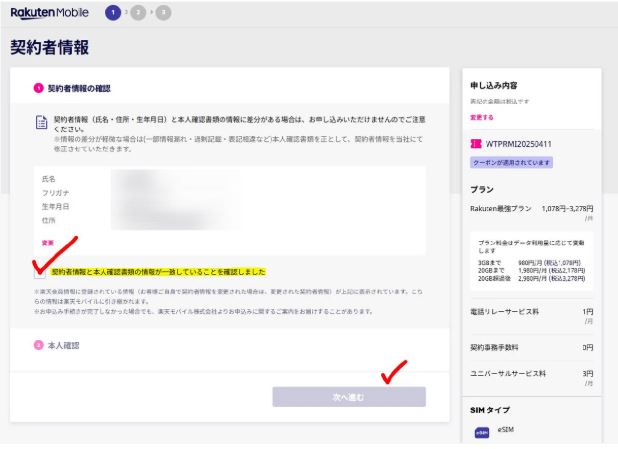This screenshot has height=449, width=618.
Task: Click the 1,078円~3,278円 price
Action: point(567,209)
